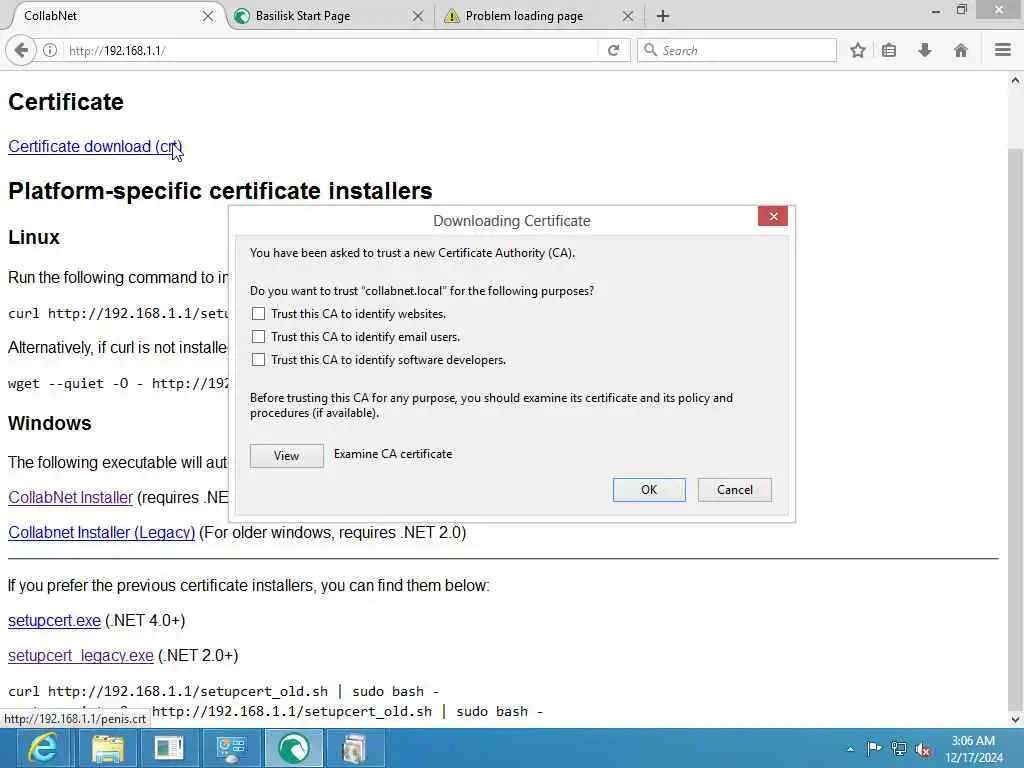The height and width of the screenshot is (768, 1024).
Task: Open the Collabnet Installer (Legacy) link
Action: [x=101, y=532]
